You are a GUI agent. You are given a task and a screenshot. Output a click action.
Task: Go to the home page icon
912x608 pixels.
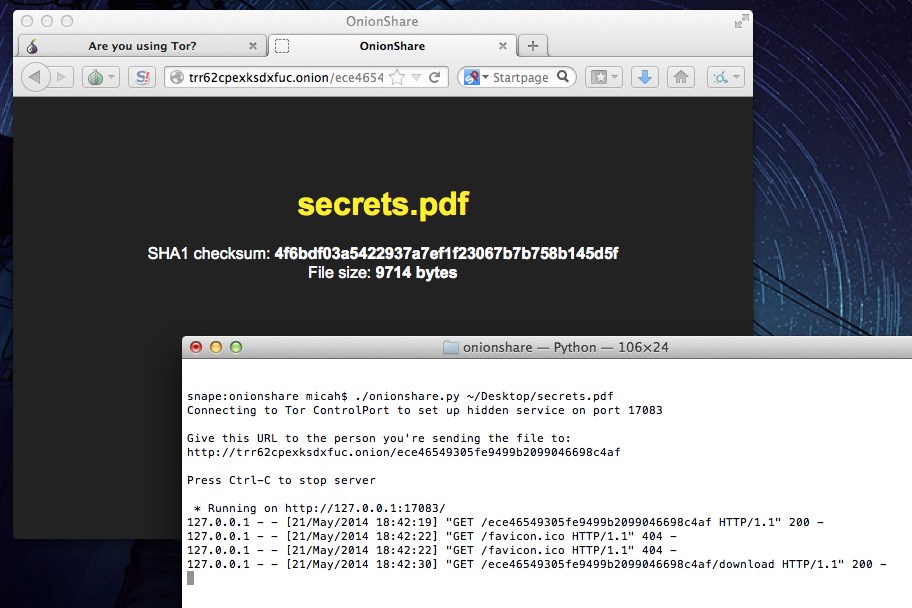pos(681,77)
